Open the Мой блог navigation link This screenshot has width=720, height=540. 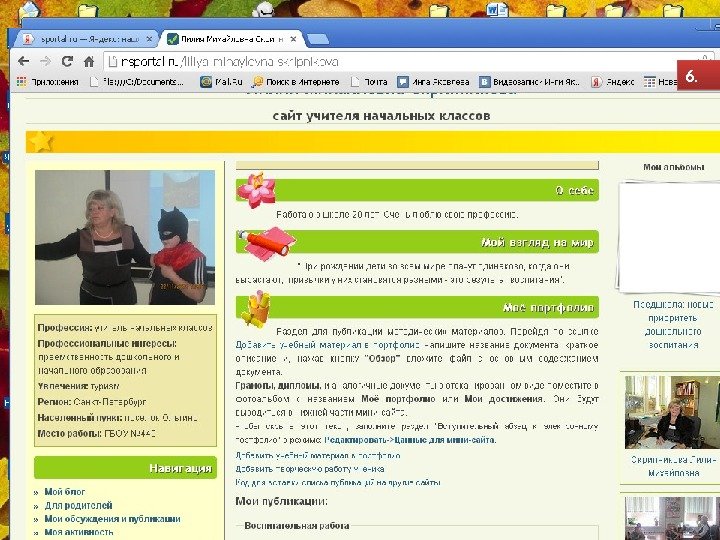[x=65, y=492]
